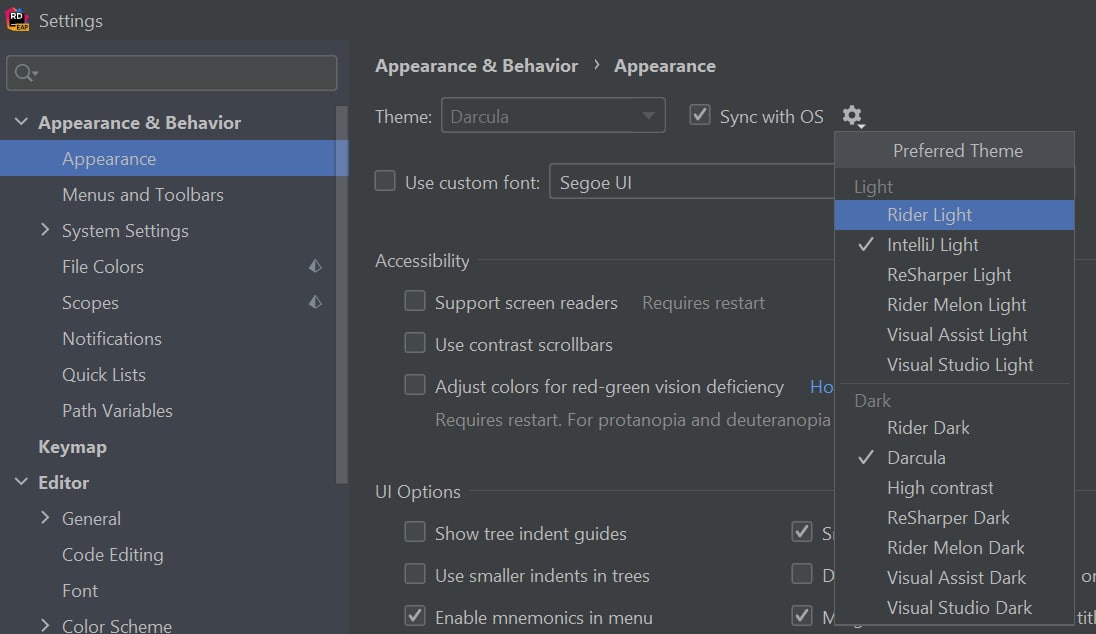The height and width of the screenshot is (634, 1096).
Task: Select Darcula in preferred theme list
Action: 954,458
